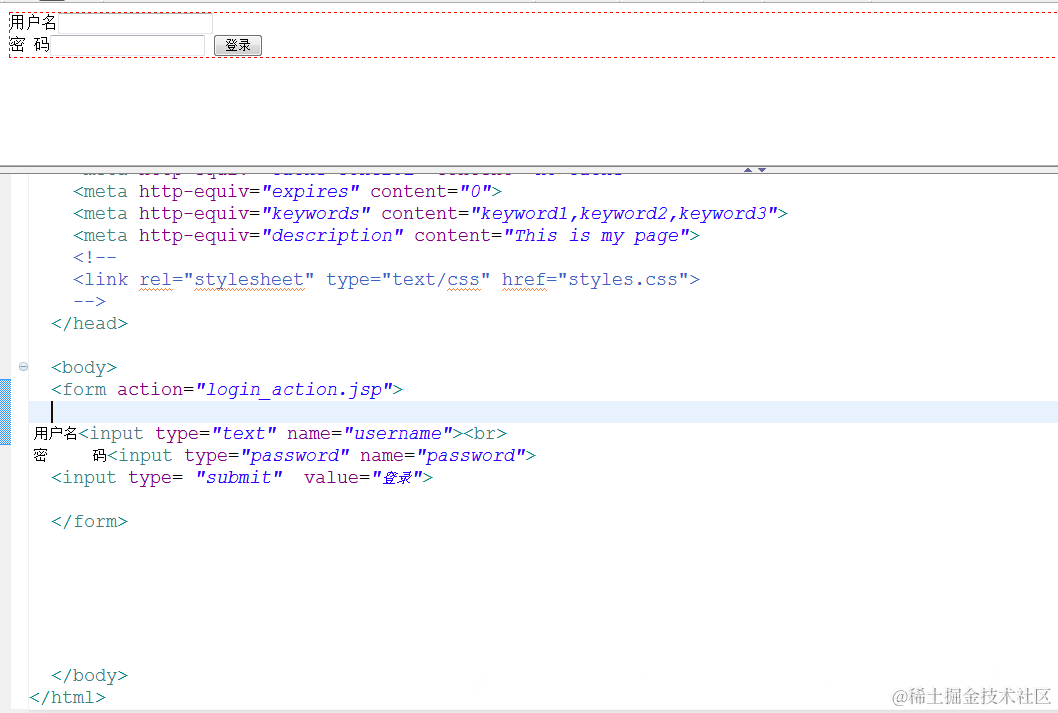The width and height of the screenshot is (1058, 713).
Task: Click the 密码 password input field in preview
Action: (128, 45)
